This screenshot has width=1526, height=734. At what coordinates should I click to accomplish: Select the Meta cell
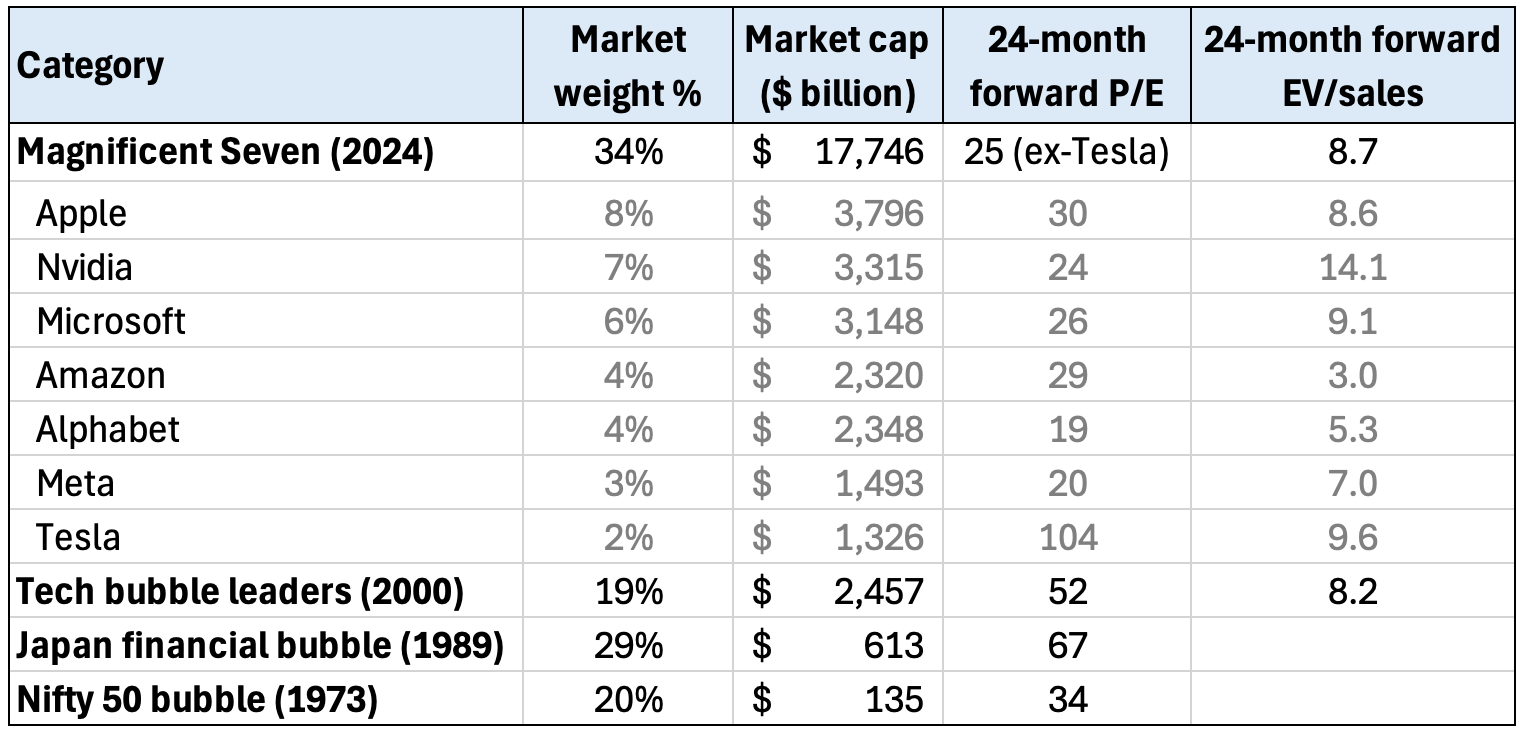76,483
